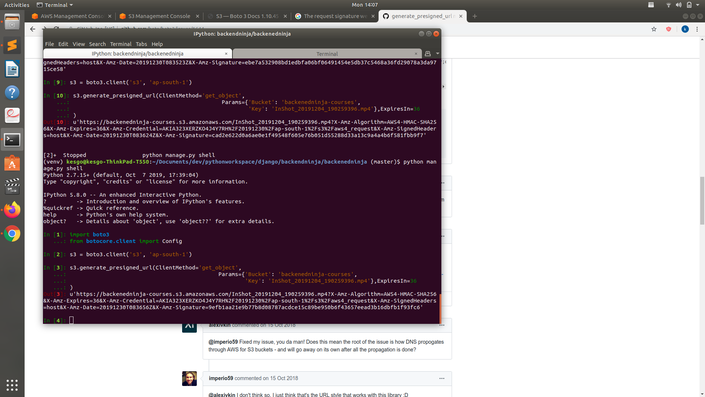Open Ubuntu Software from the dock
The image size is (705, 397).
pos(12,163)
